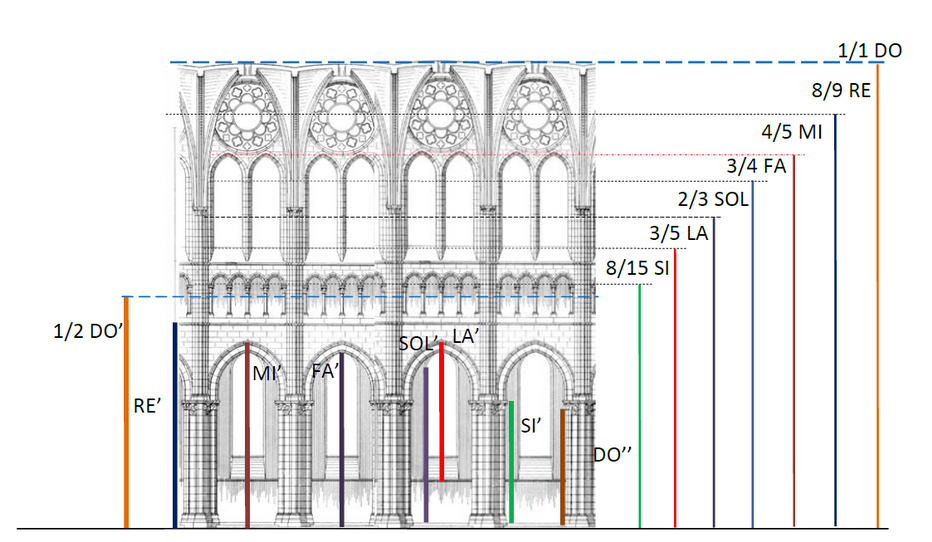
Task: Click the SOL' label text
Action: coord(418,344)
